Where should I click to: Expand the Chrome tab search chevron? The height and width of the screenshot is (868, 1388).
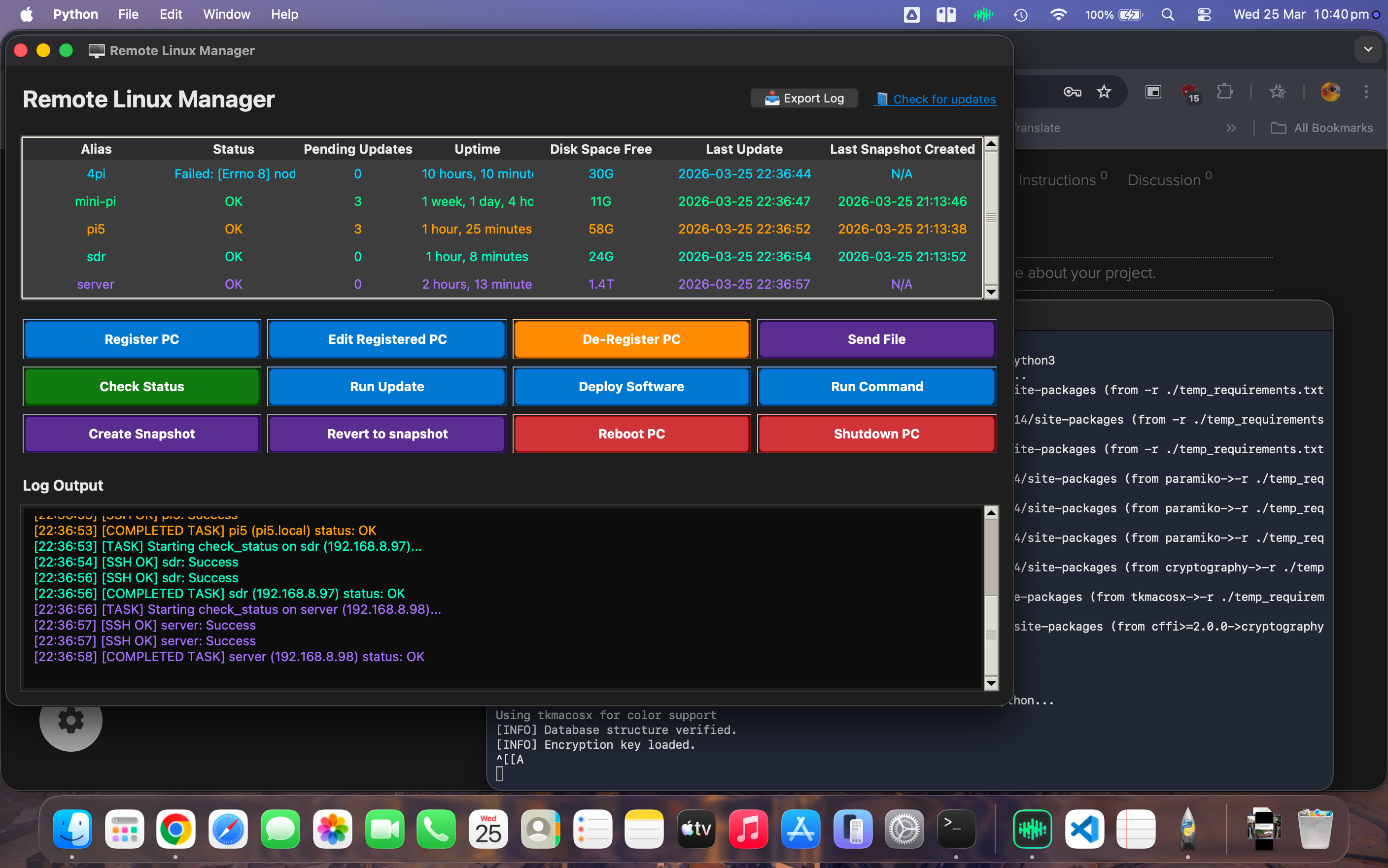1368,49
